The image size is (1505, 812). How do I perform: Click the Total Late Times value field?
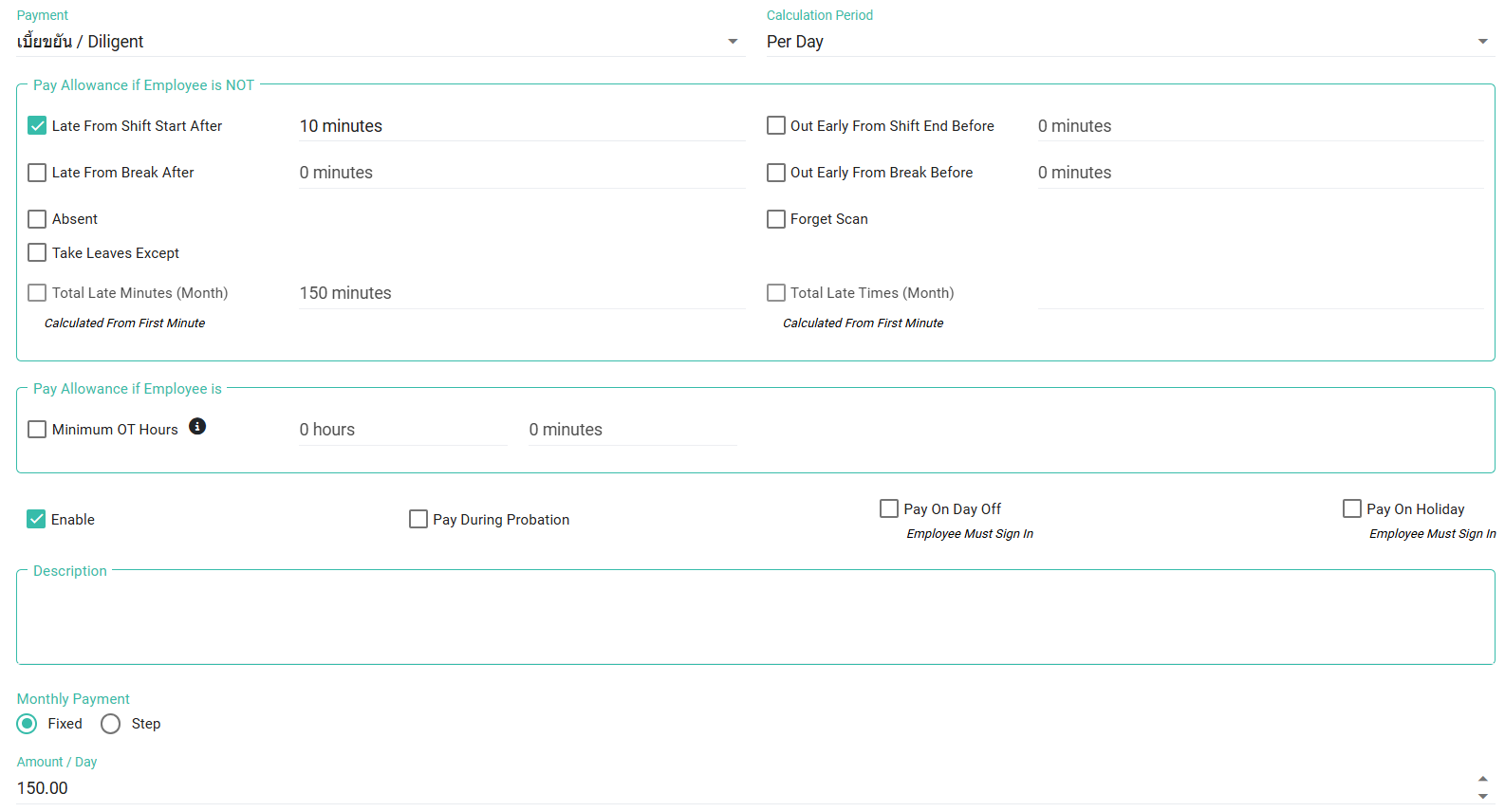pos(1260,293)
